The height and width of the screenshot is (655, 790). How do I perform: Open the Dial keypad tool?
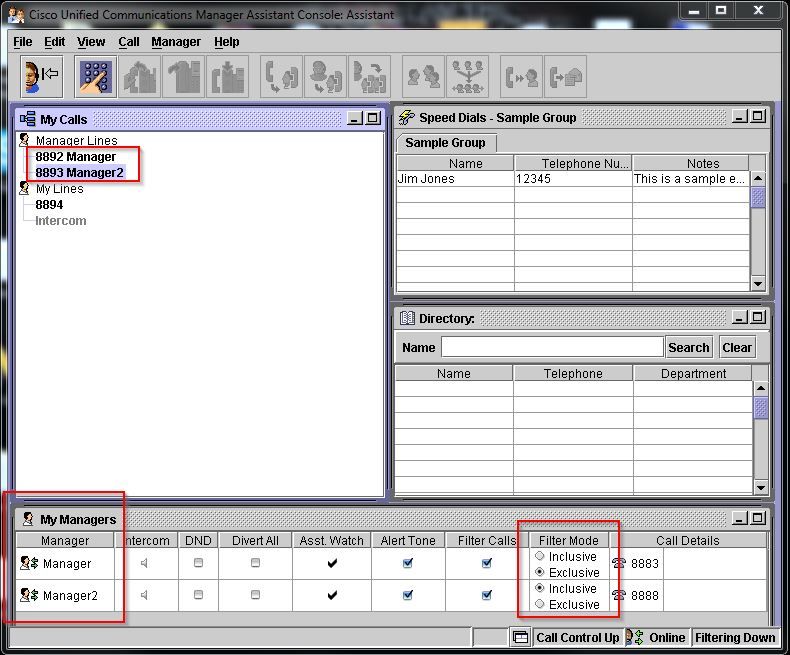point(96,77)
